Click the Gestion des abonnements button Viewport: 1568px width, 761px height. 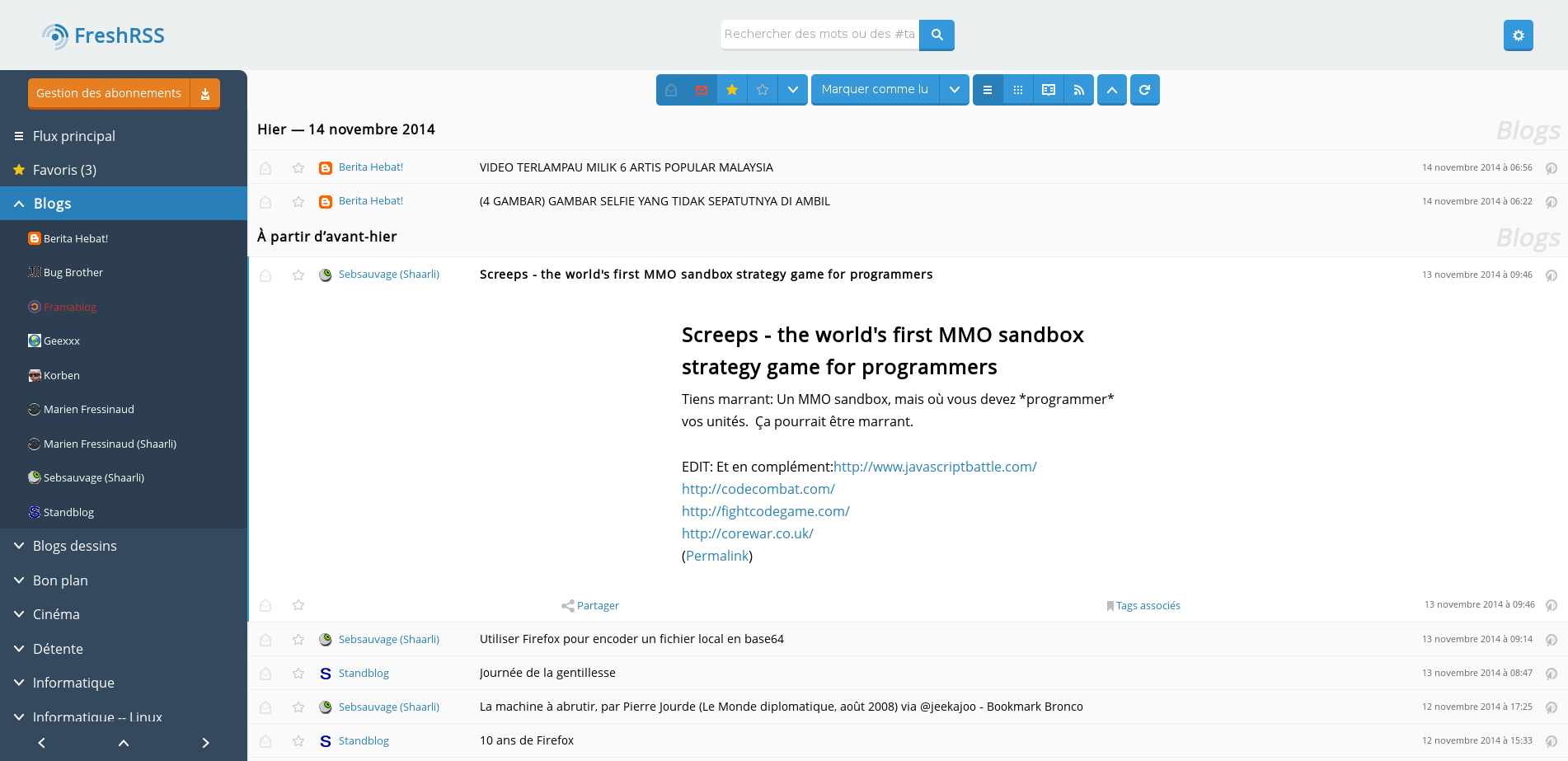tap(109, 93)
